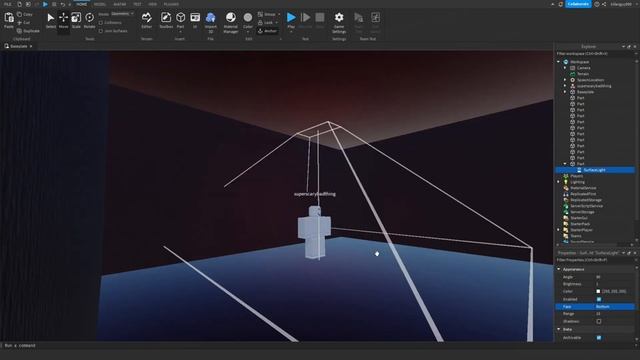Collapse the Appearance properties section

pos(558,269)
